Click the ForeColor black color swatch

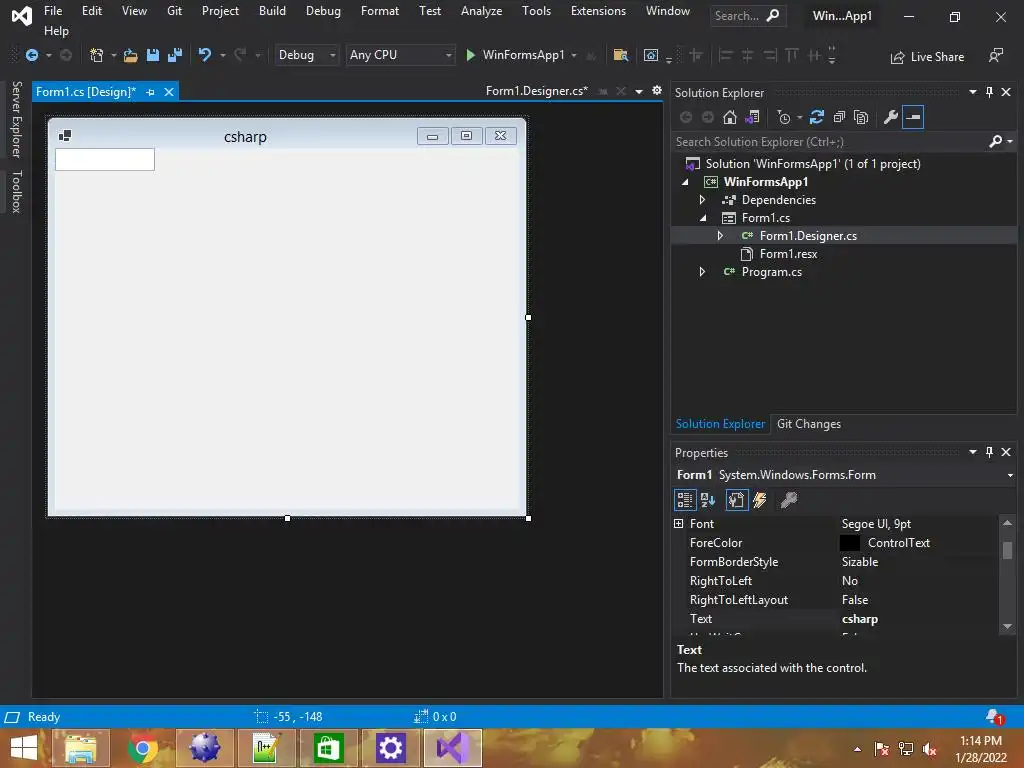click(850, 543)
